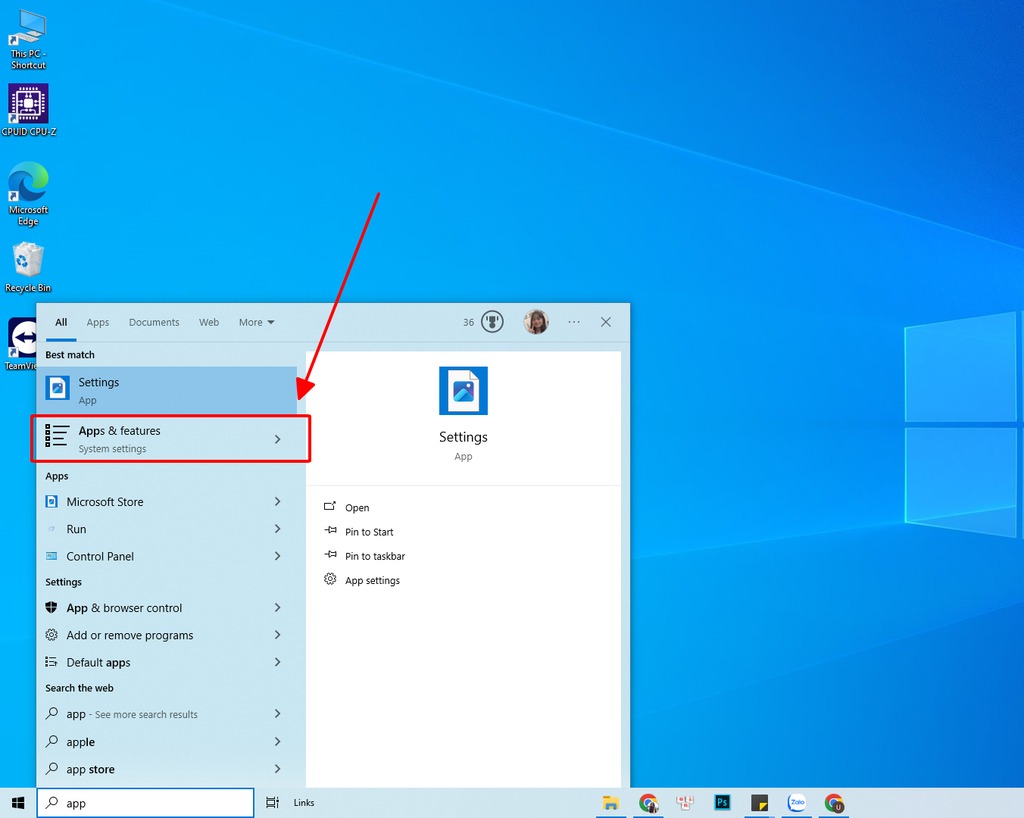1024x818 pixels.
Task: Select the All search tab
Action: pyautogui.click(x=61, y=322)
